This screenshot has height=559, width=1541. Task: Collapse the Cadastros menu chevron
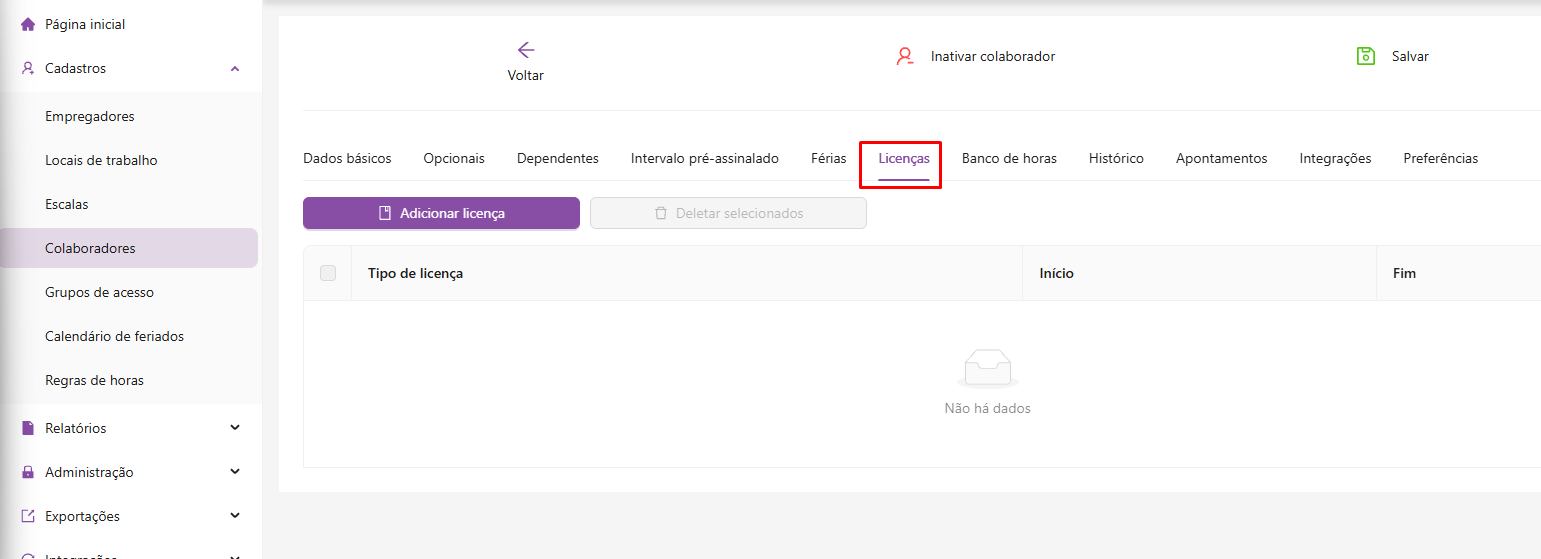pyautogui.click(x=235, y=69)
